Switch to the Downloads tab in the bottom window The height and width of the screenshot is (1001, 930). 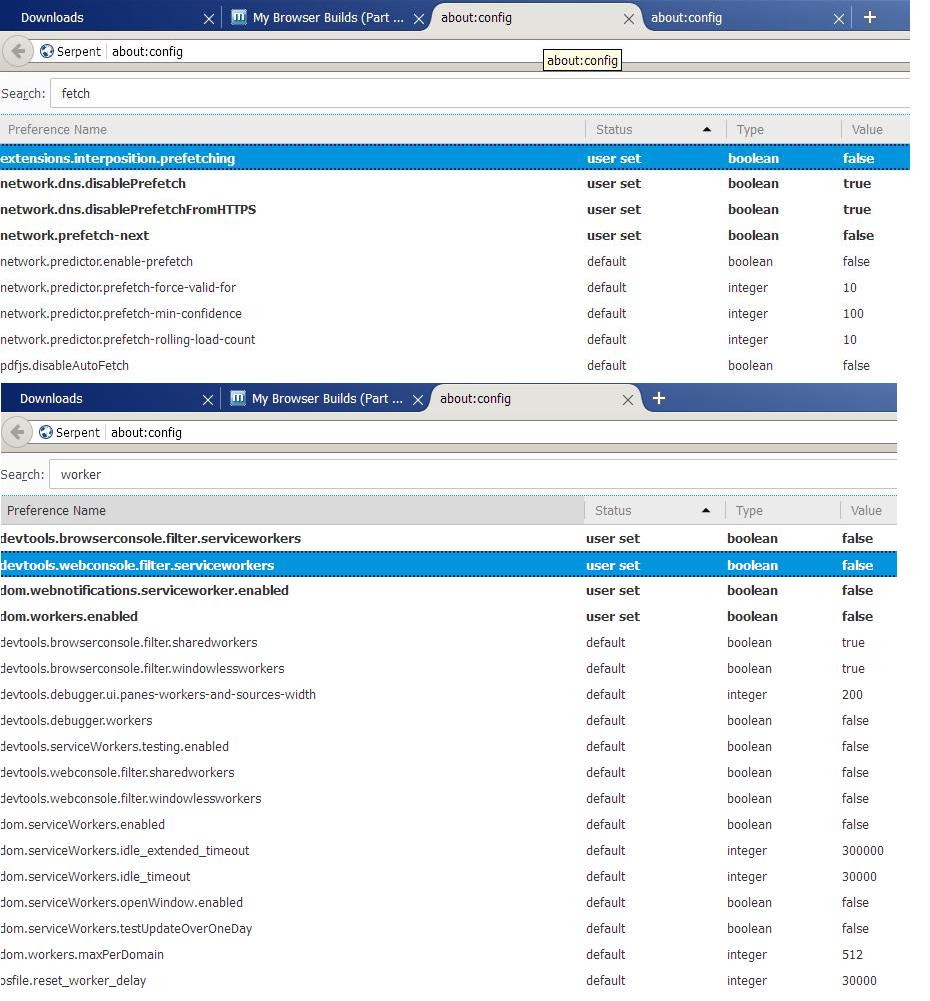[x=109, y=398]
